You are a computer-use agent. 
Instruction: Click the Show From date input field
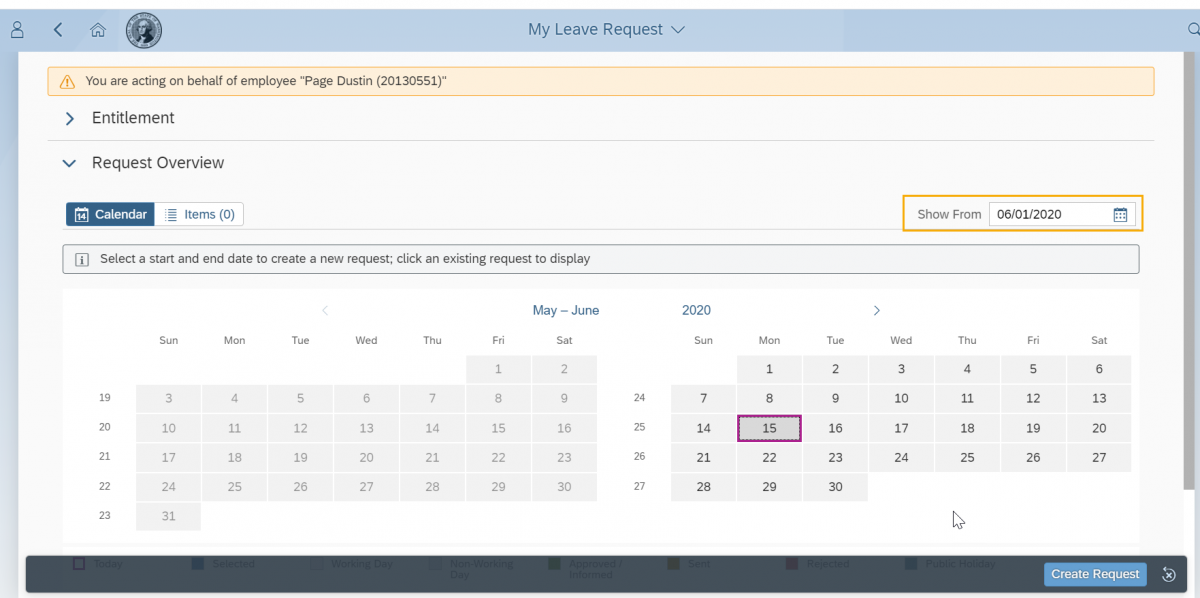click(x=1049, y=214)
